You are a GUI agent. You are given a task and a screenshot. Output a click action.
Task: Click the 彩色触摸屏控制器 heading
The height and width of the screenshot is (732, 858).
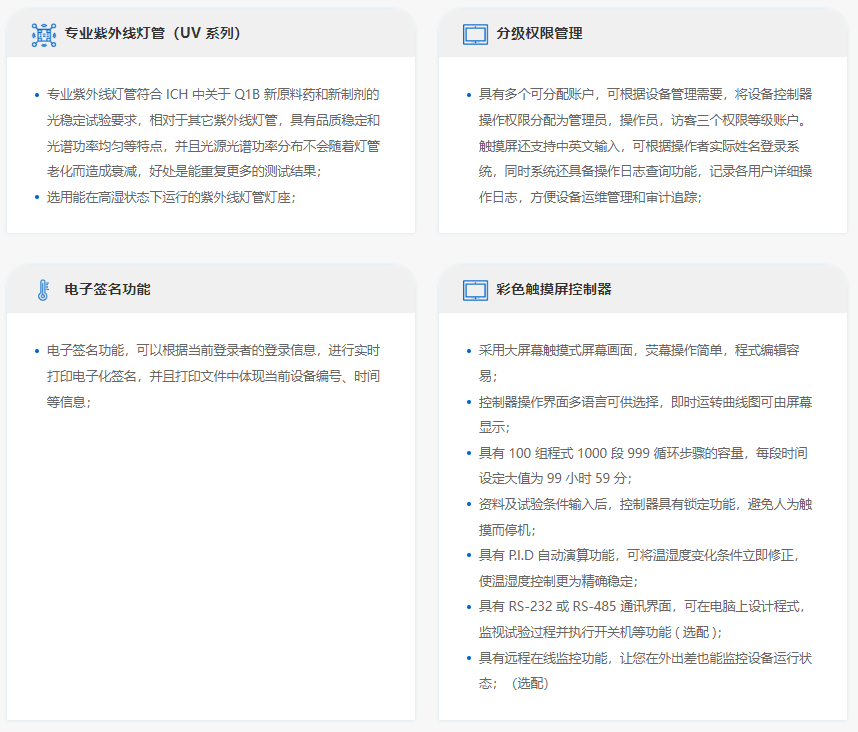[x=553, y=289]
